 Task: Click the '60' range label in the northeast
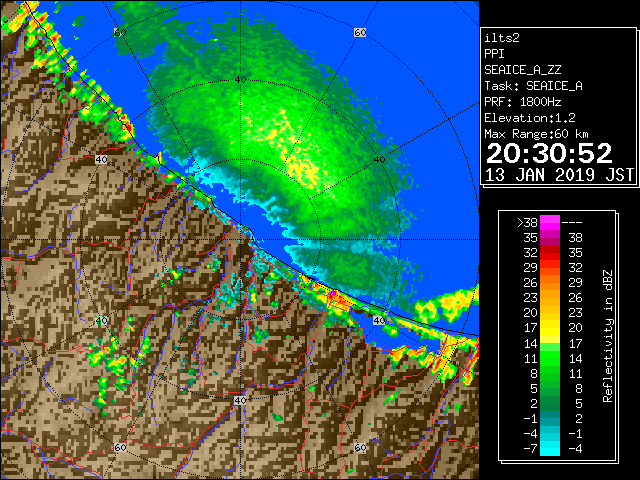(360, 32)
